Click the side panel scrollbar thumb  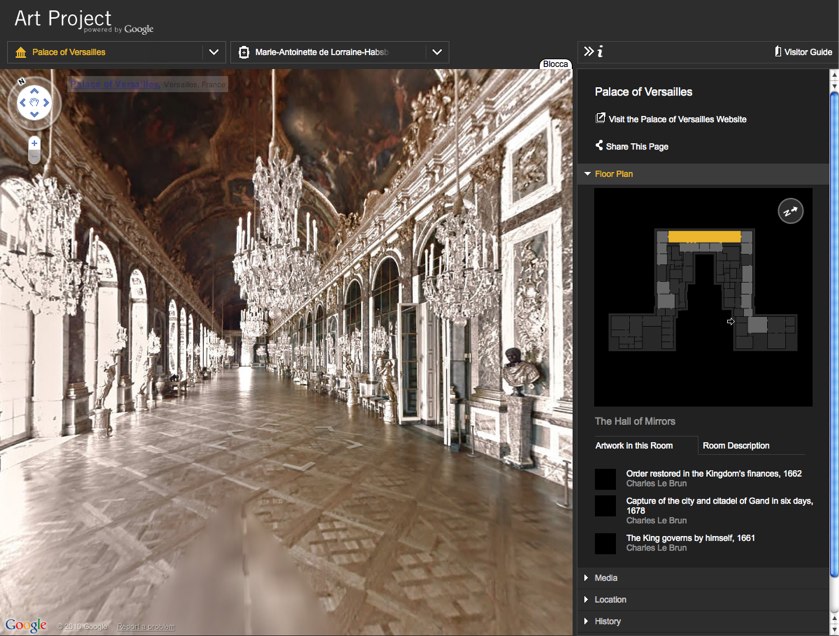pyautogui.click(x=834, y=334)
